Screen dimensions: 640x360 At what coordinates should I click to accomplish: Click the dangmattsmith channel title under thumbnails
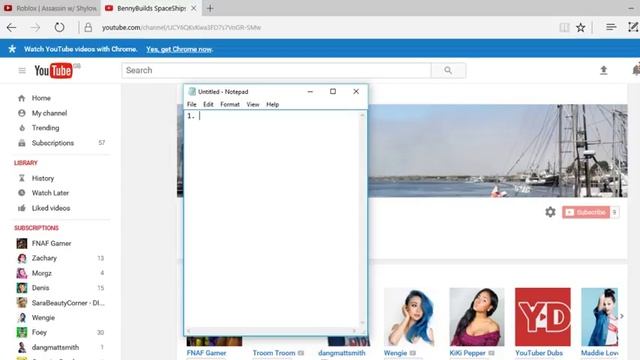point(342,353)
